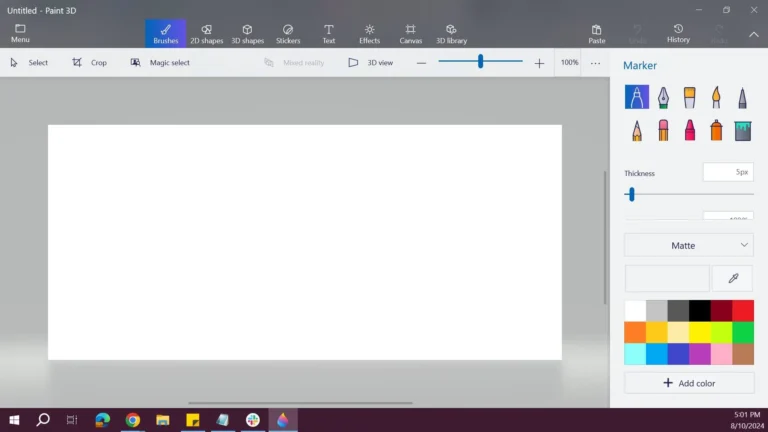Choose the orange color swatch
The width and height of the screenshot is (768, 432).
point(635,333)
